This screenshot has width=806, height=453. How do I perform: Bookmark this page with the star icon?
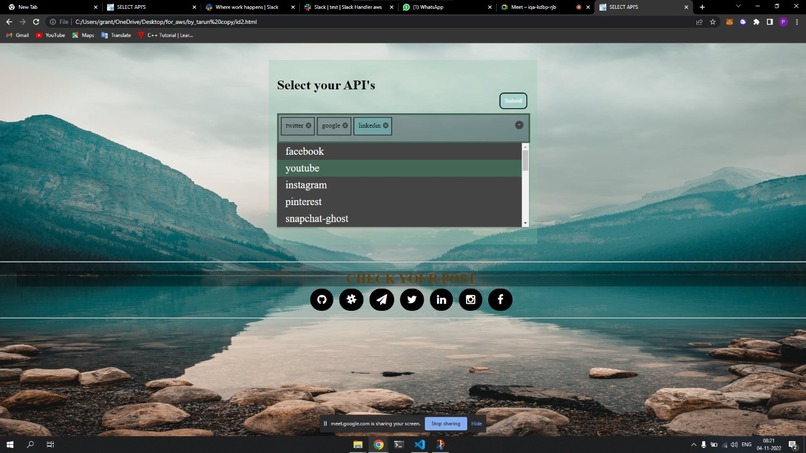[713, 22]
